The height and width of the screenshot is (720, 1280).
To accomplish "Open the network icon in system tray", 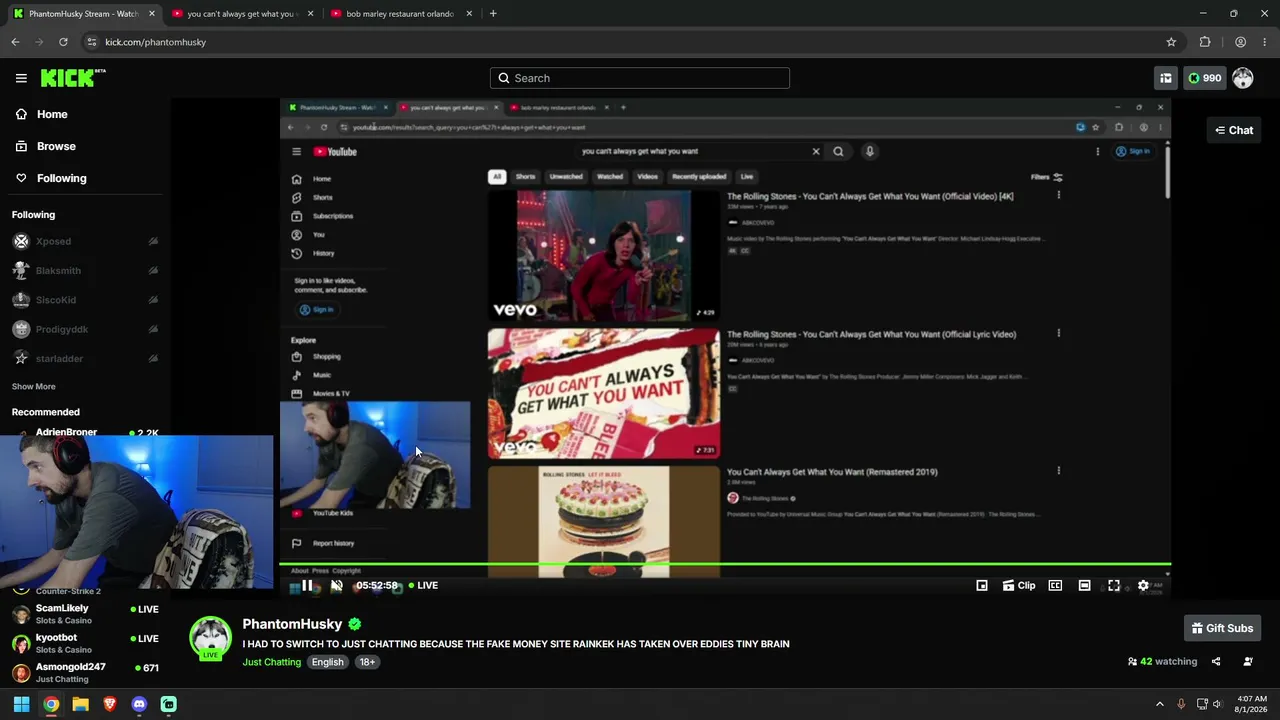I will pyautogui.click(x=1202, y=704).
